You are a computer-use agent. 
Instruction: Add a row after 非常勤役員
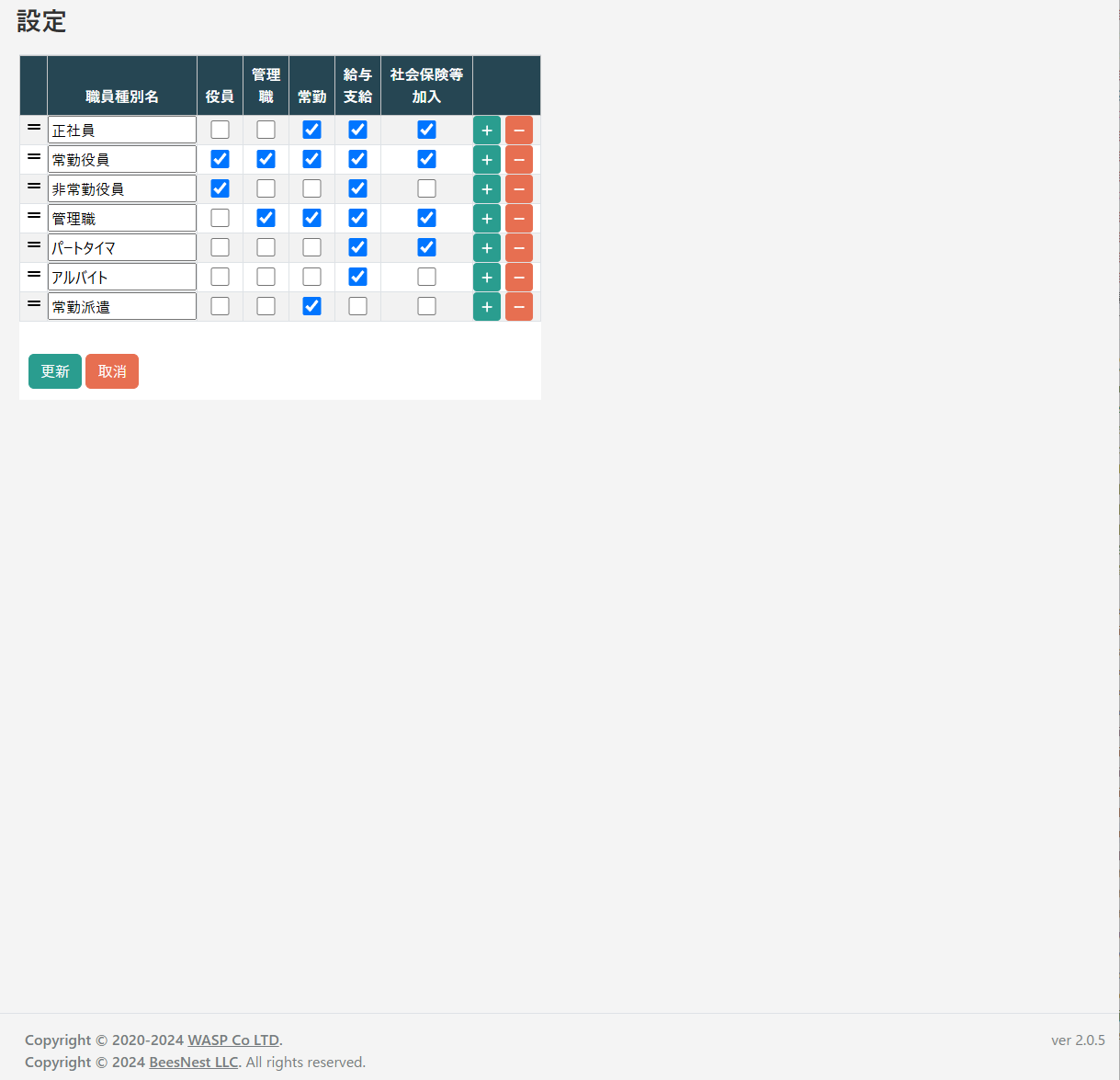(x=486, y=189)
